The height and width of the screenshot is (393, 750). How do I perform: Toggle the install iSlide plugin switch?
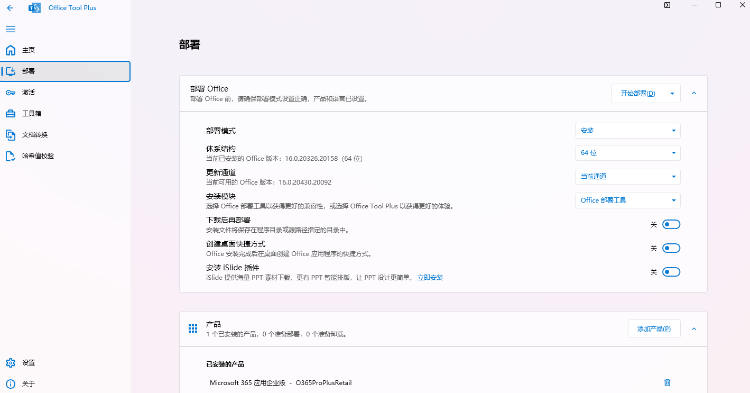pyautogui.click(x=671, y=272)
